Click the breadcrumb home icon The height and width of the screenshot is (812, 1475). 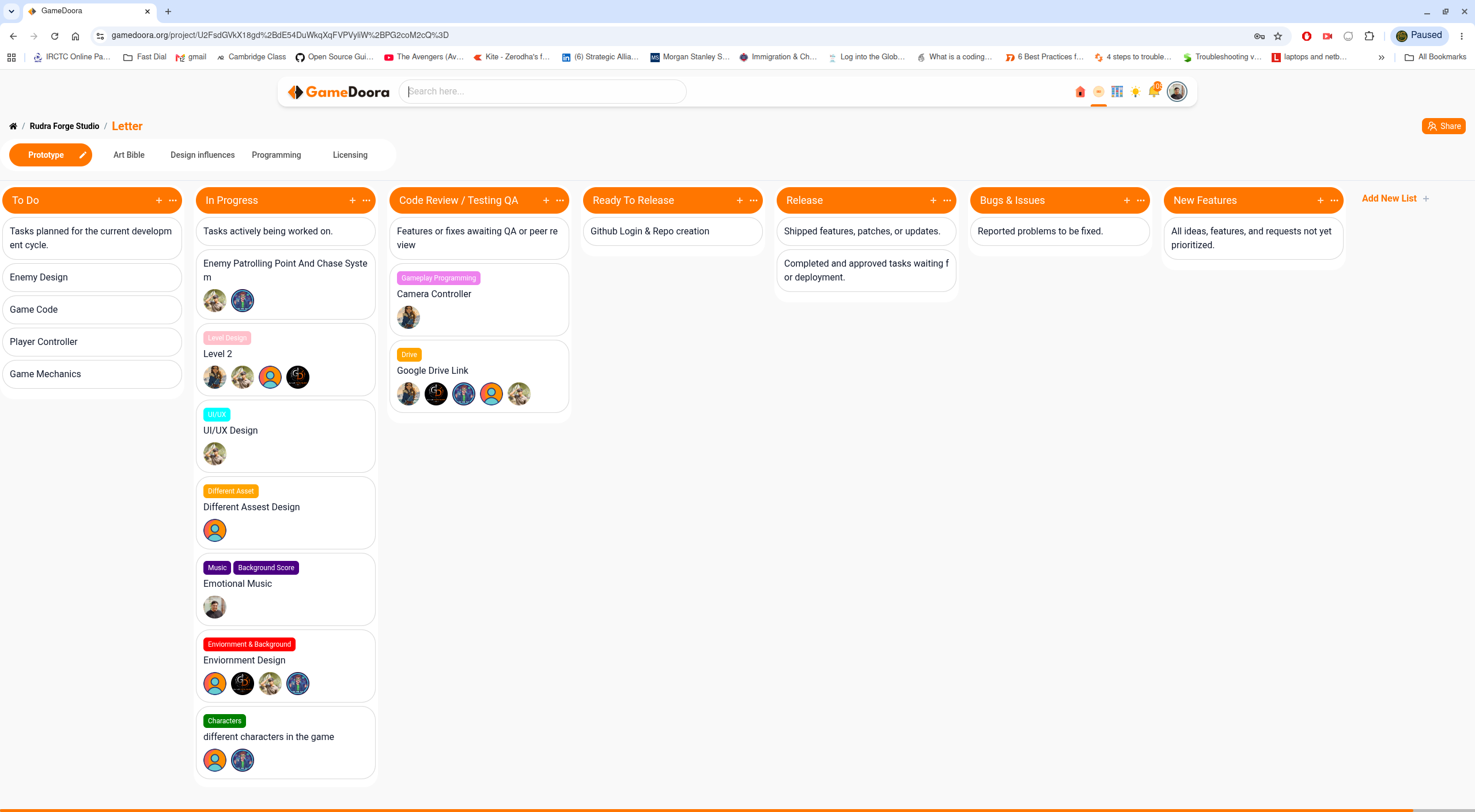tap(13, 126)
